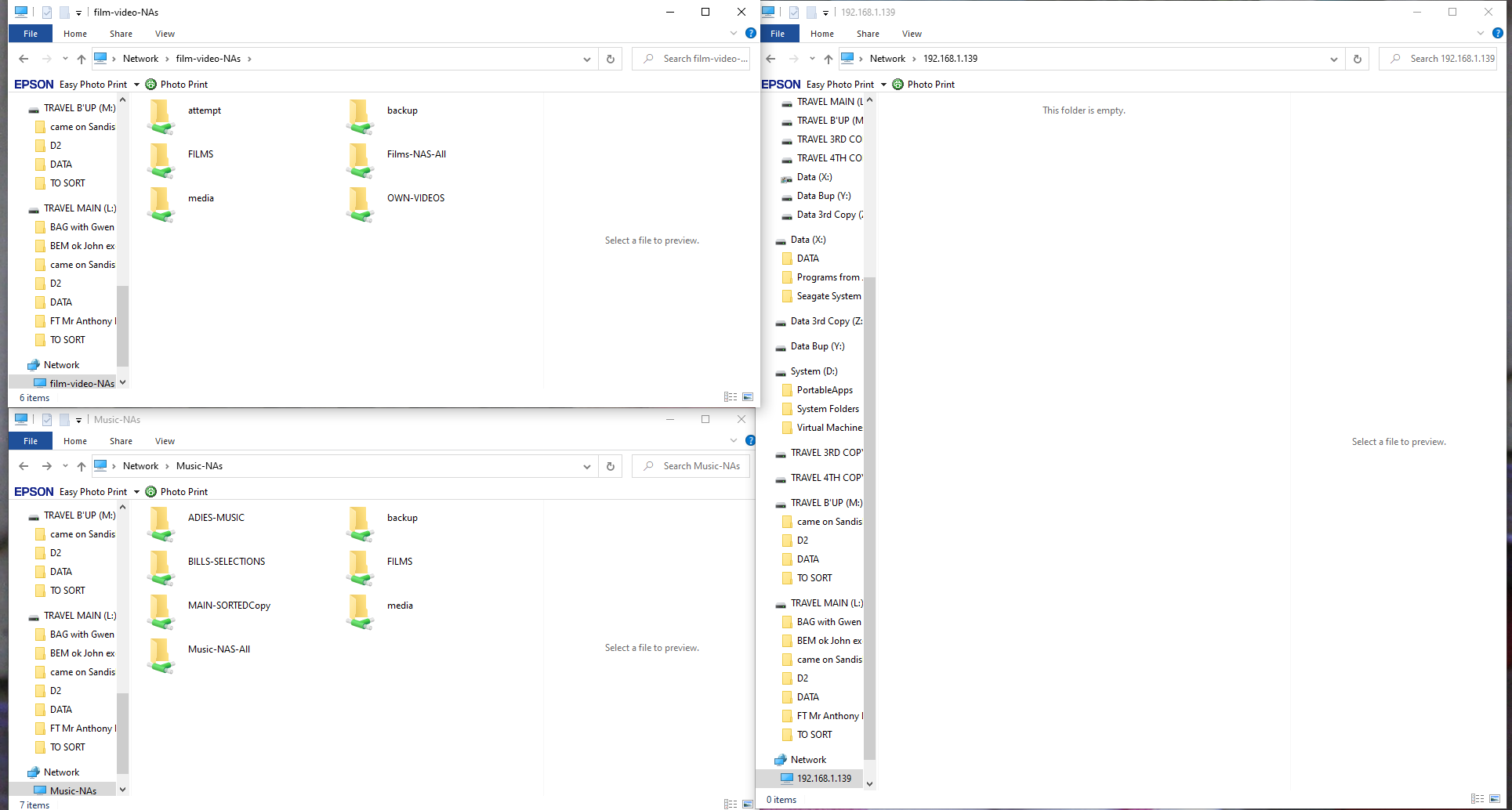Open File menu in film-video-NAs window

click(31, 34)
